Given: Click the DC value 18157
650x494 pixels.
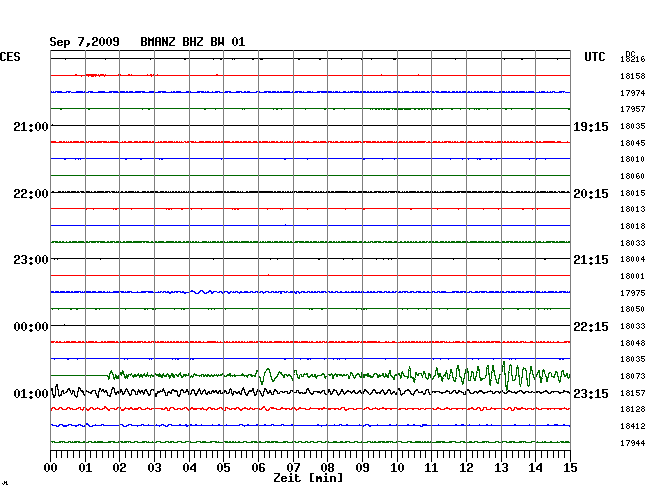Looking at the screenshot, I should (x=633, y=393).
